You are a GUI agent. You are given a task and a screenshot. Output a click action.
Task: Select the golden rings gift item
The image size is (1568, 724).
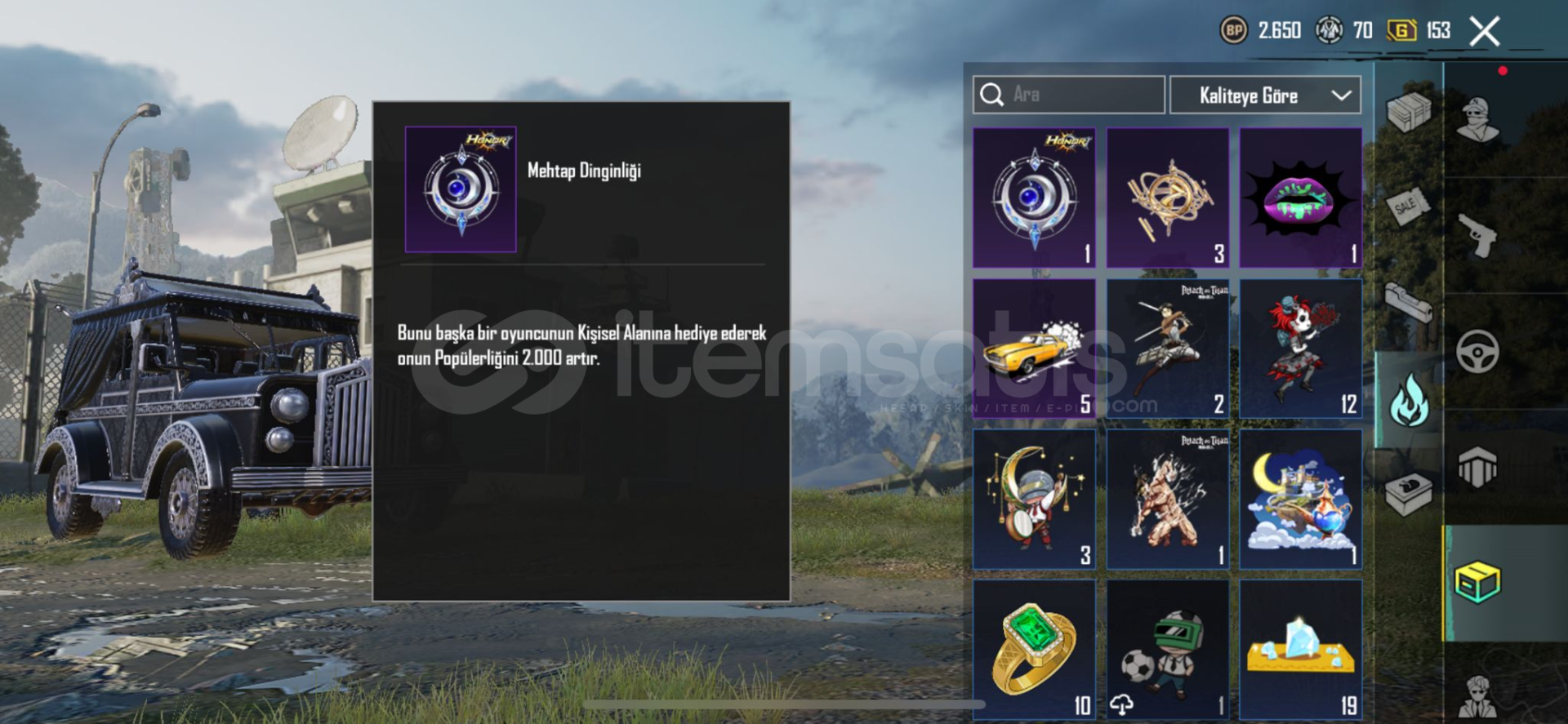pyautogui.click(x=1167, y=198)
